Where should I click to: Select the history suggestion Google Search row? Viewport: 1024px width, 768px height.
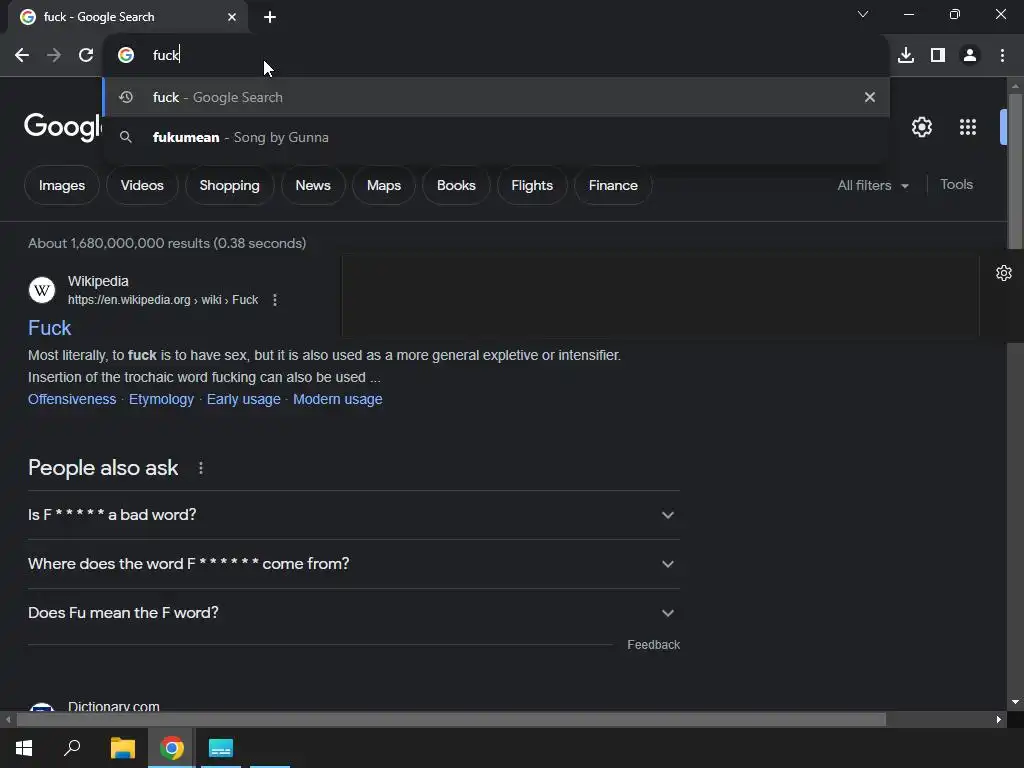[x=496, y=97]
